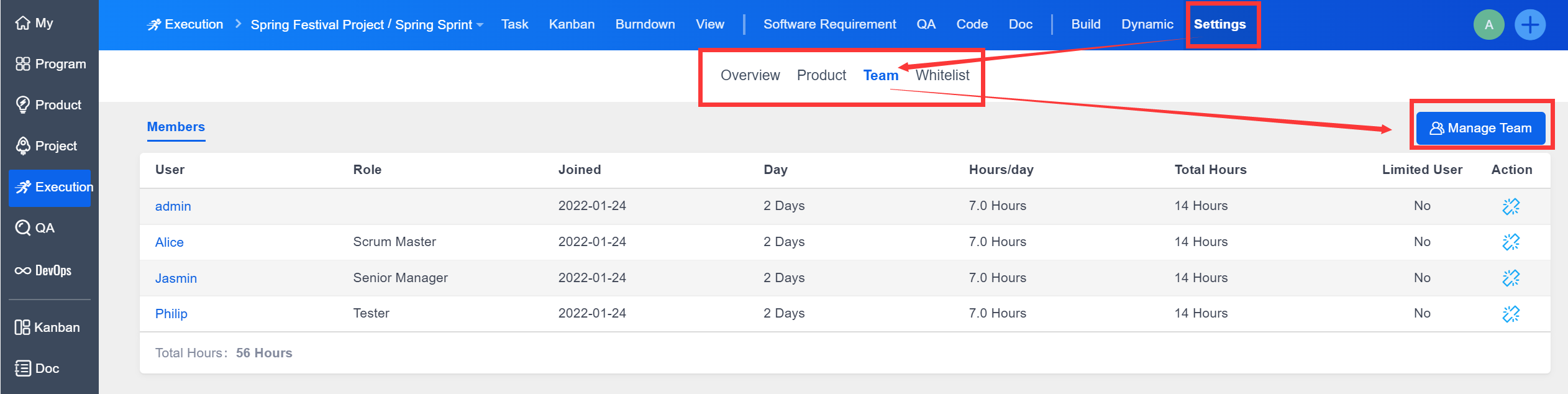Open sidebar Kanban module
1568x394 pixels.
tap(48, 328)
